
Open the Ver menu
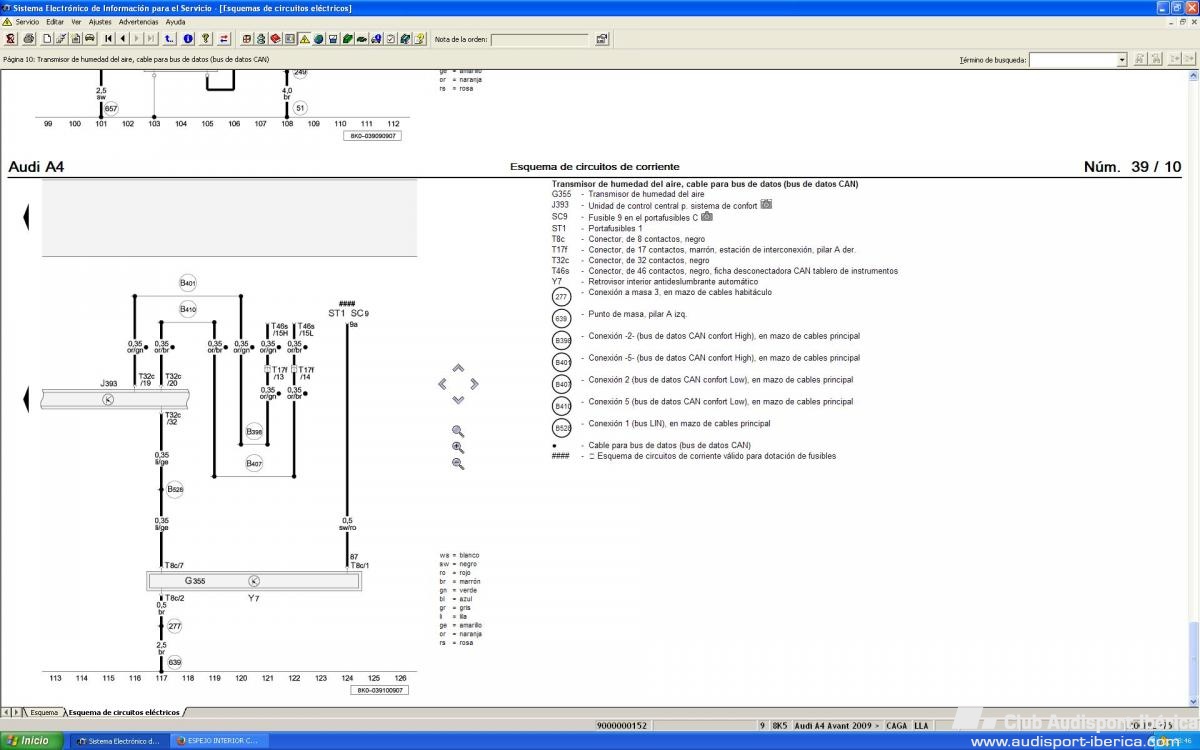coord(76,21)
